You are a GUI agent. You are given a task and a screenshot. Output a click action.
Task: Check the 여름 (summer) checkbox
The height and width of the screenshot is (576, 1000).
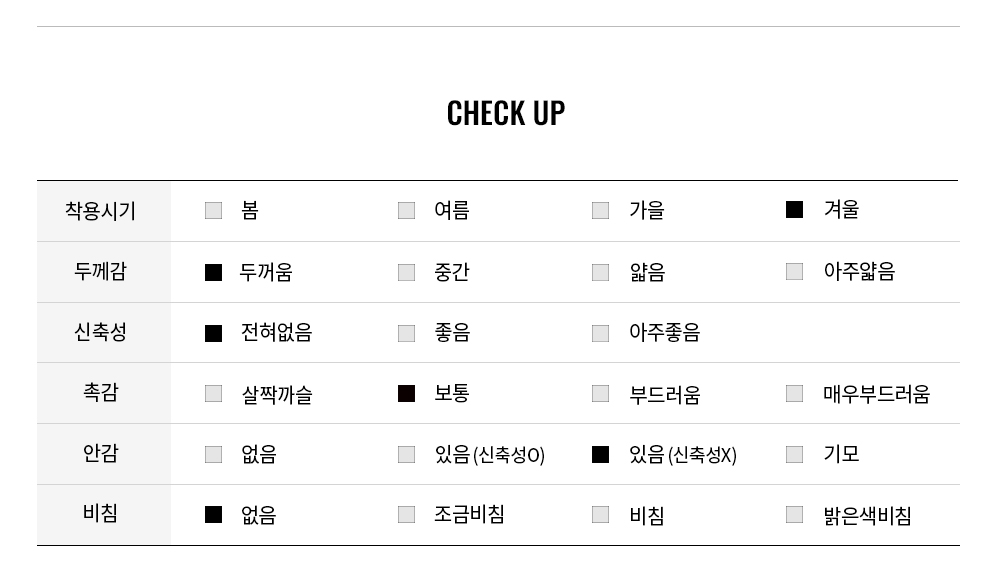pos(406,210)
